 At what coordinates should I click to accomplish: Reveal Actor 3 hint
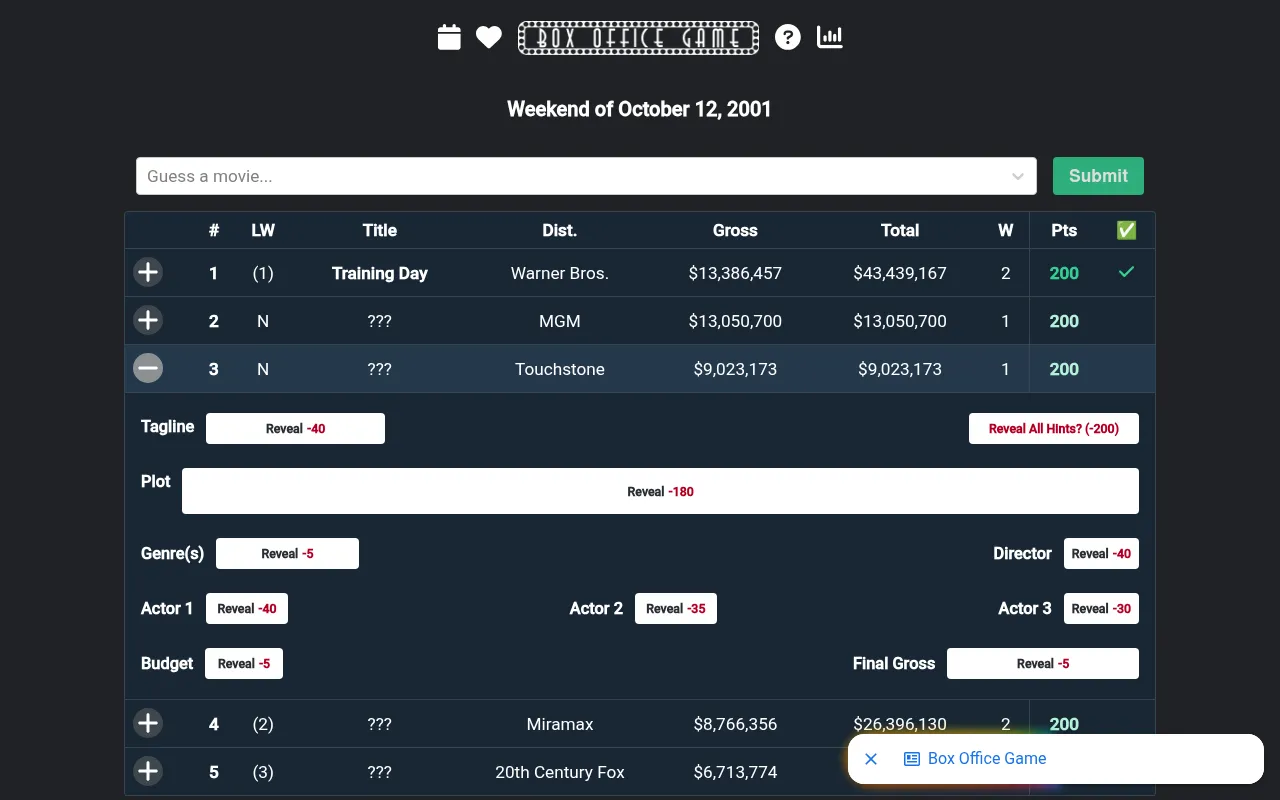pos(1101,608)
